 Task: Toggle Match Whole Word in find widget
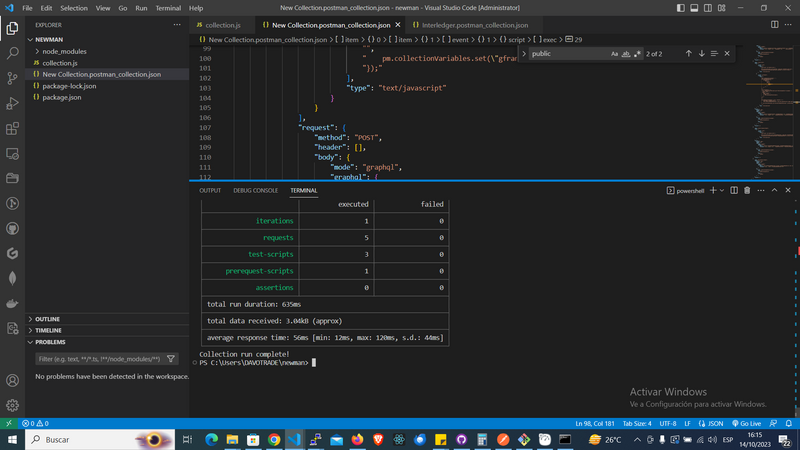click(x=626, y=54)
